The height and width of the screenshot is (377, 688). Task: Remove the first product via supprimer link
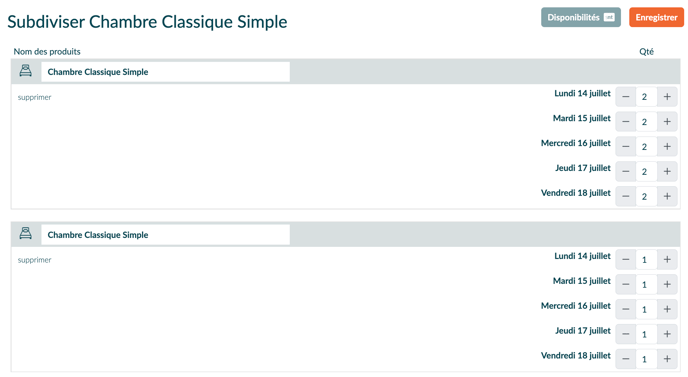(x=35, y=97)
